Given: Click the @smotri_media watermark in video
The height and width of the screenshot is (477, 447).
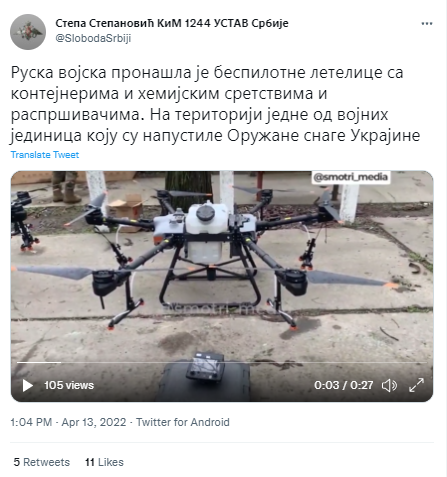Looking at the screenshot, I should (351, 177).
